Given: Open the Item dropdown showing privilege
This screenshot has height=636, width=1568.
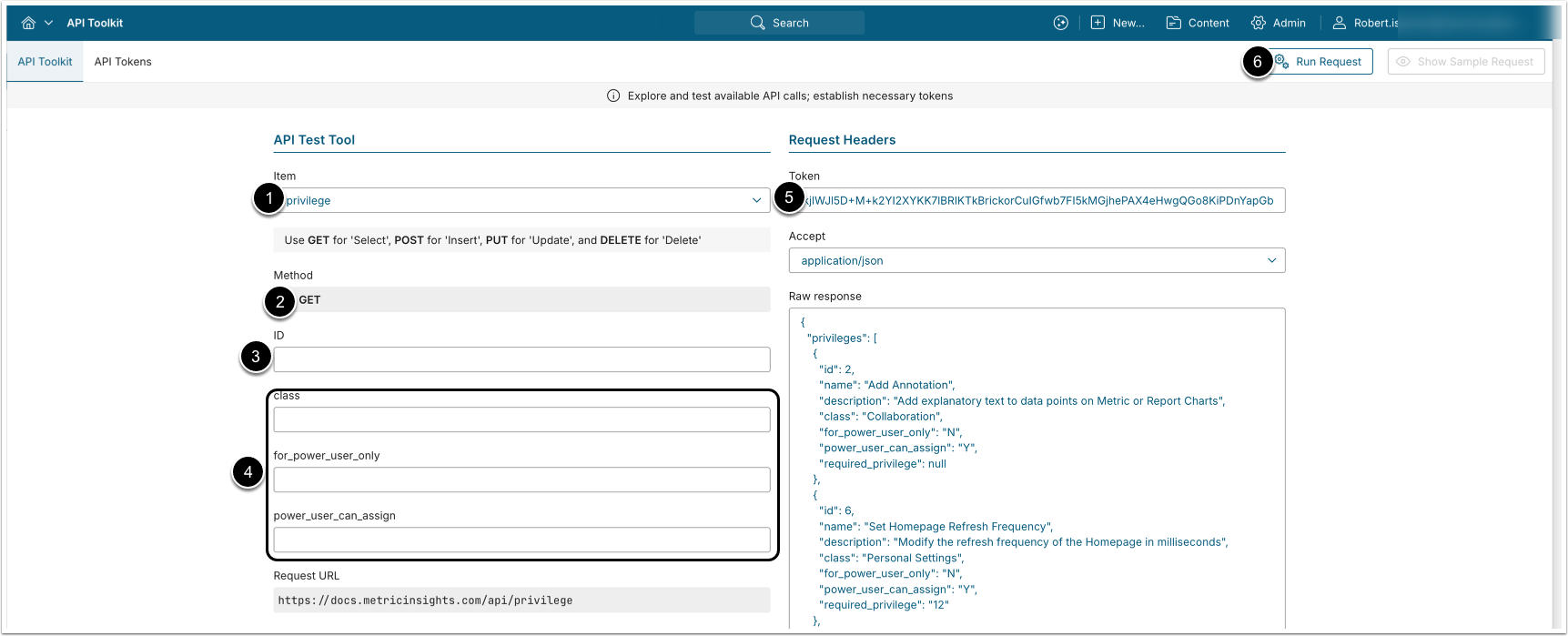Looking at the screenshot, I should coord(523,200).
